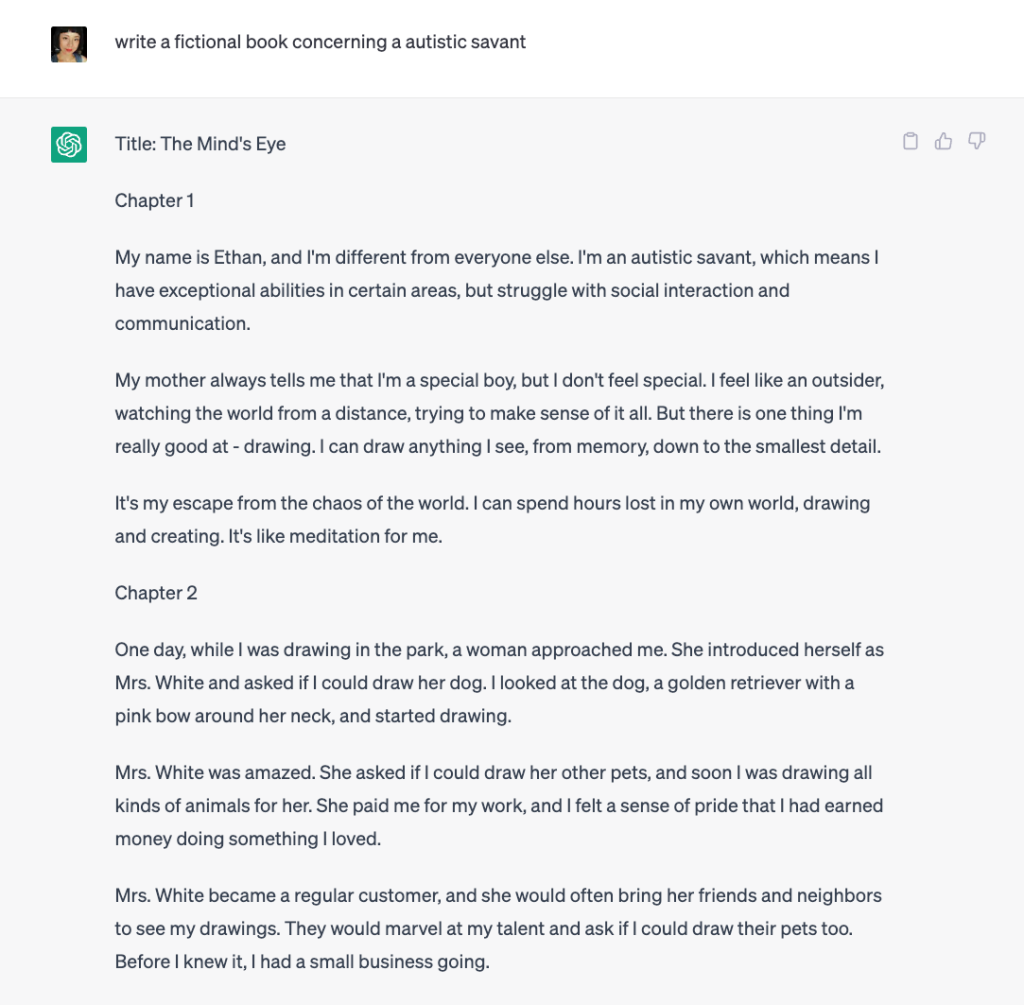Click the prompt "write a fictional book" message
The width and height of the screenshot is (1024, 1005).
click(320, 42)
